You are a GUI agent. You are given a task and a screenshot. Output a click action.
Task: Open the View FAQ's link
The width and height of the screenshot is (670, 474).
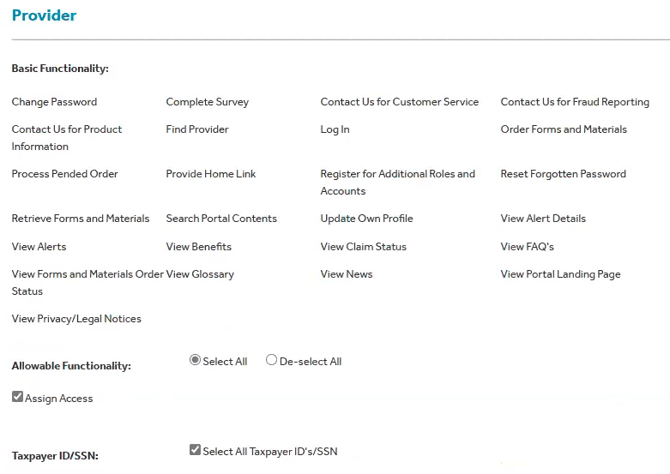(x=527, y=246)
